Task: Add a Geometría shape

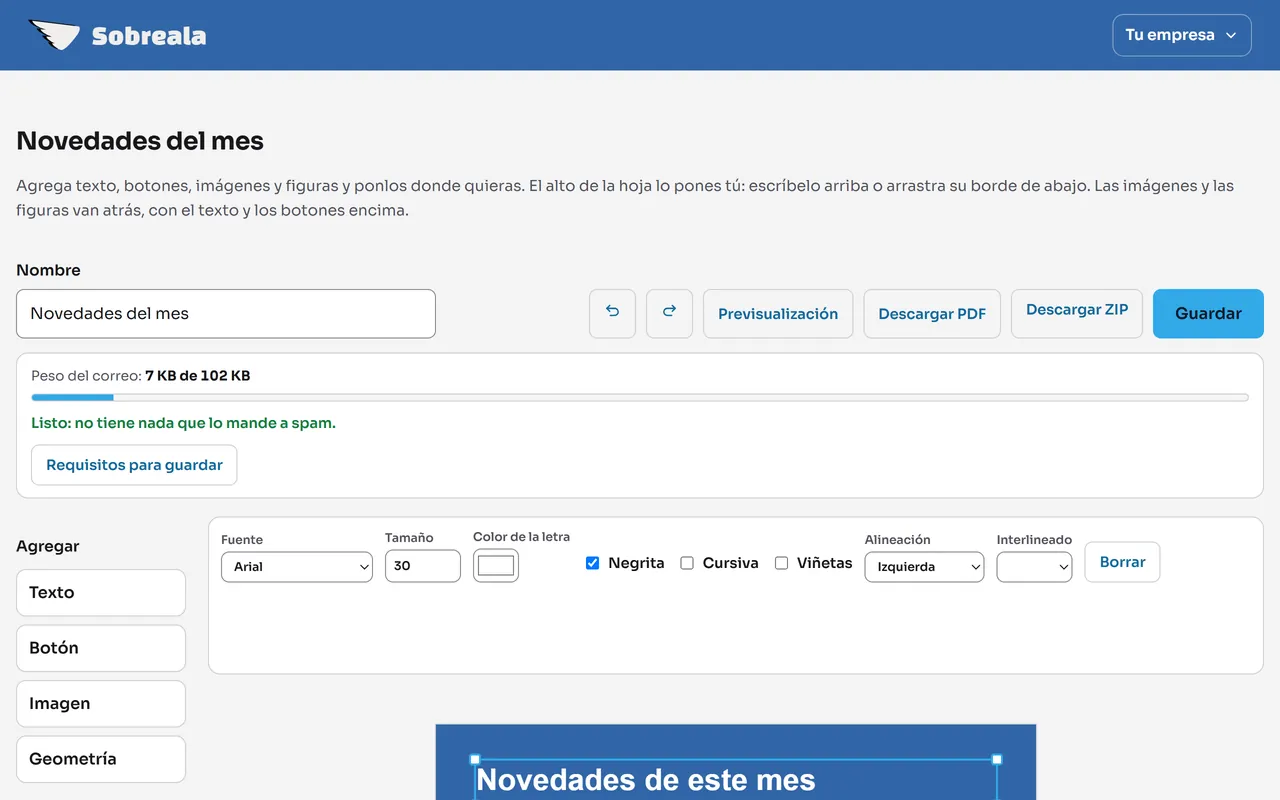Action: (x=101, y=759)
